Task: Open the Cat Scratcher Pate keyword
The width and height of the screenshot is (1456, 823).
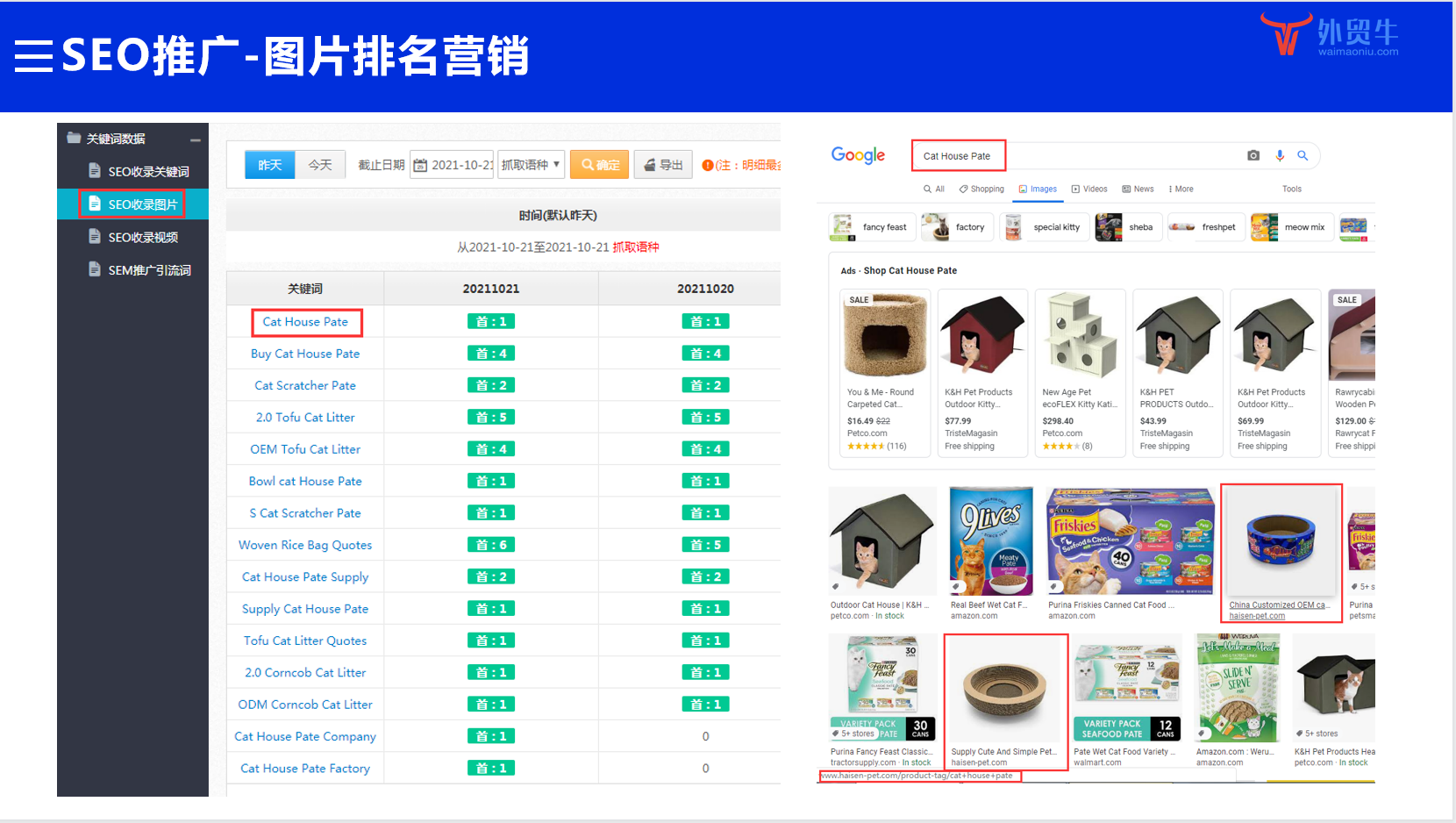Action: [305, 385]
